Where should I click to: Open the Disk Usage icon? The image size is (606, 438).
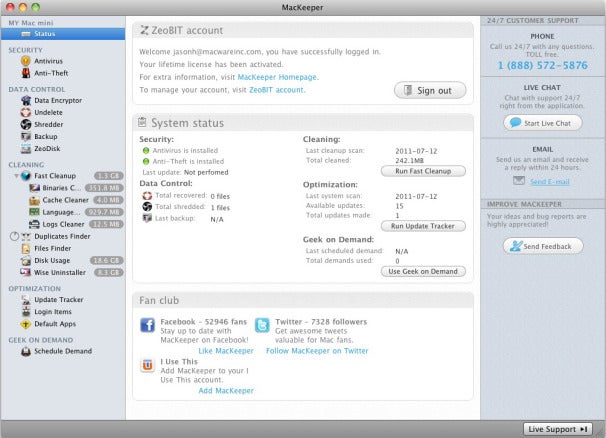pyautogui.click(x=26, y=261)
